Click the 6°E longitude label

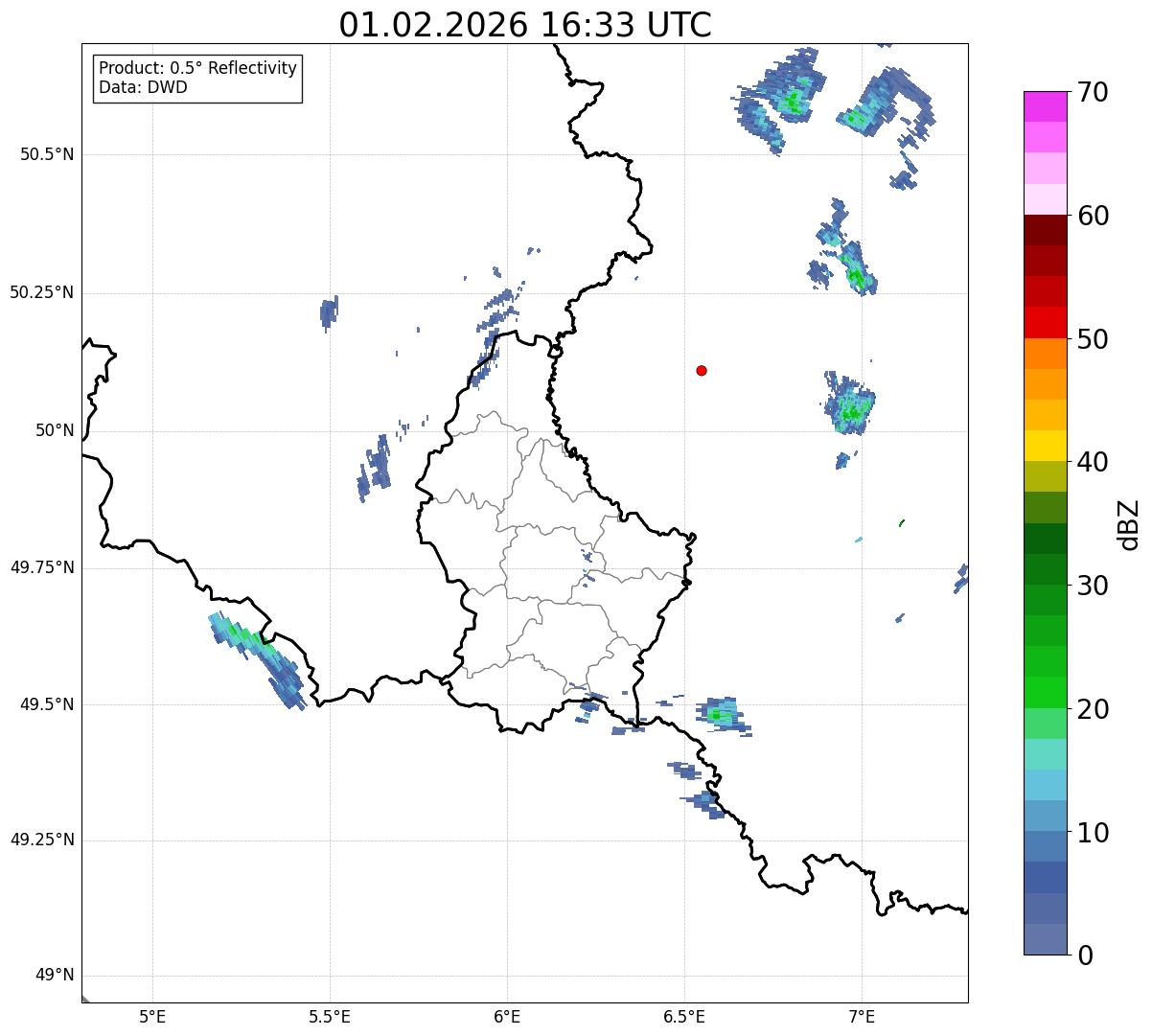click(507, 1018)
